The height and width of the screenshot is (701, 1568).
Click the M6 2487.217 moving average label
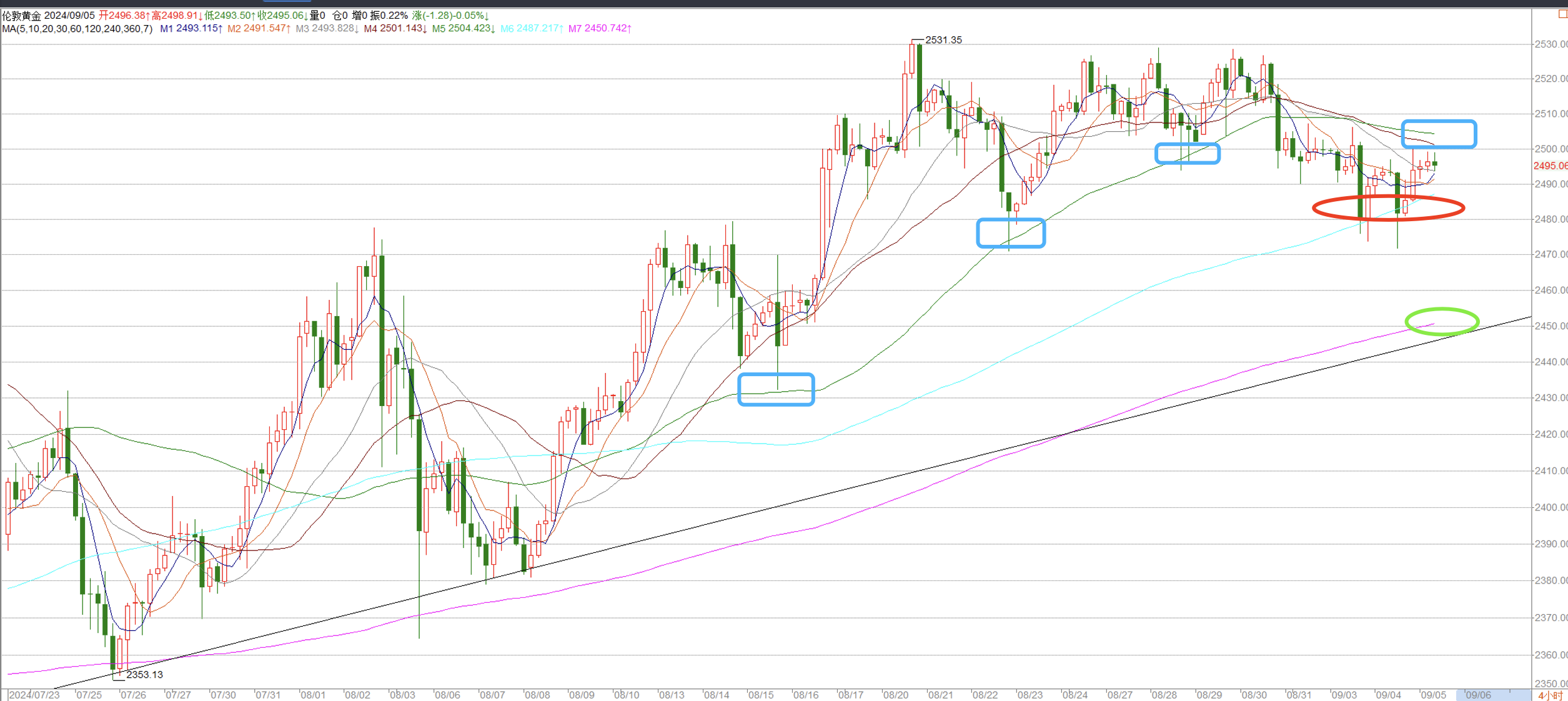pos(532,29)
